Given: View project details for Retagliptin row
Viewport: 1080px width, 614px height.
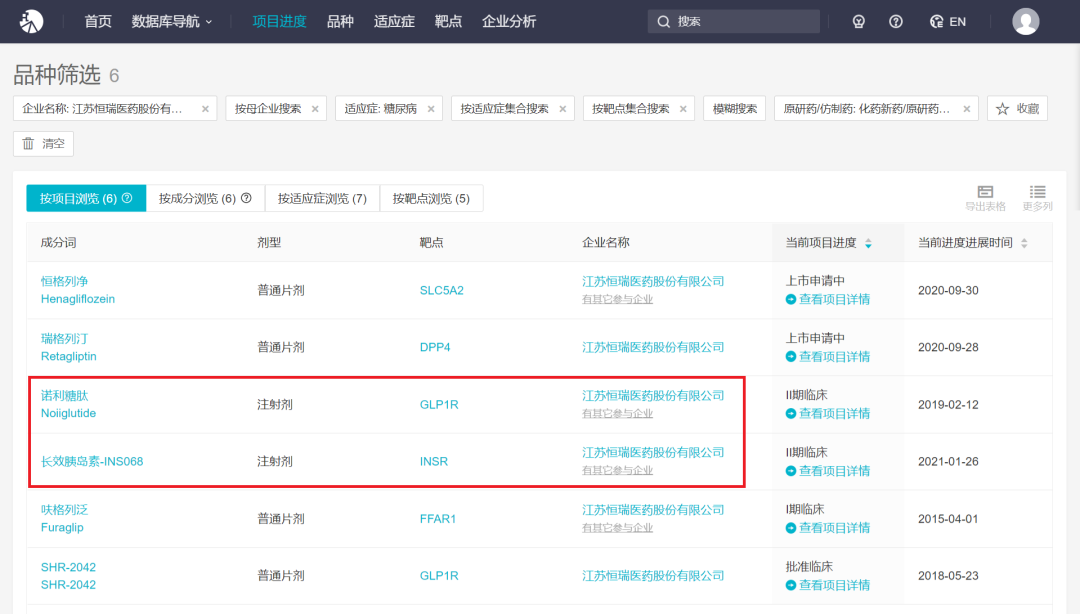Looking at the screenshot, I should click(x=834, y=356).
